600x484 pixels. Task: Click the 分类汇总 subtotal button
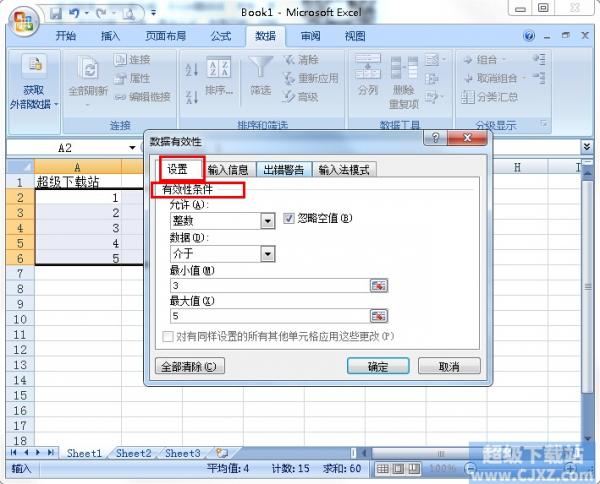(490, 97)
